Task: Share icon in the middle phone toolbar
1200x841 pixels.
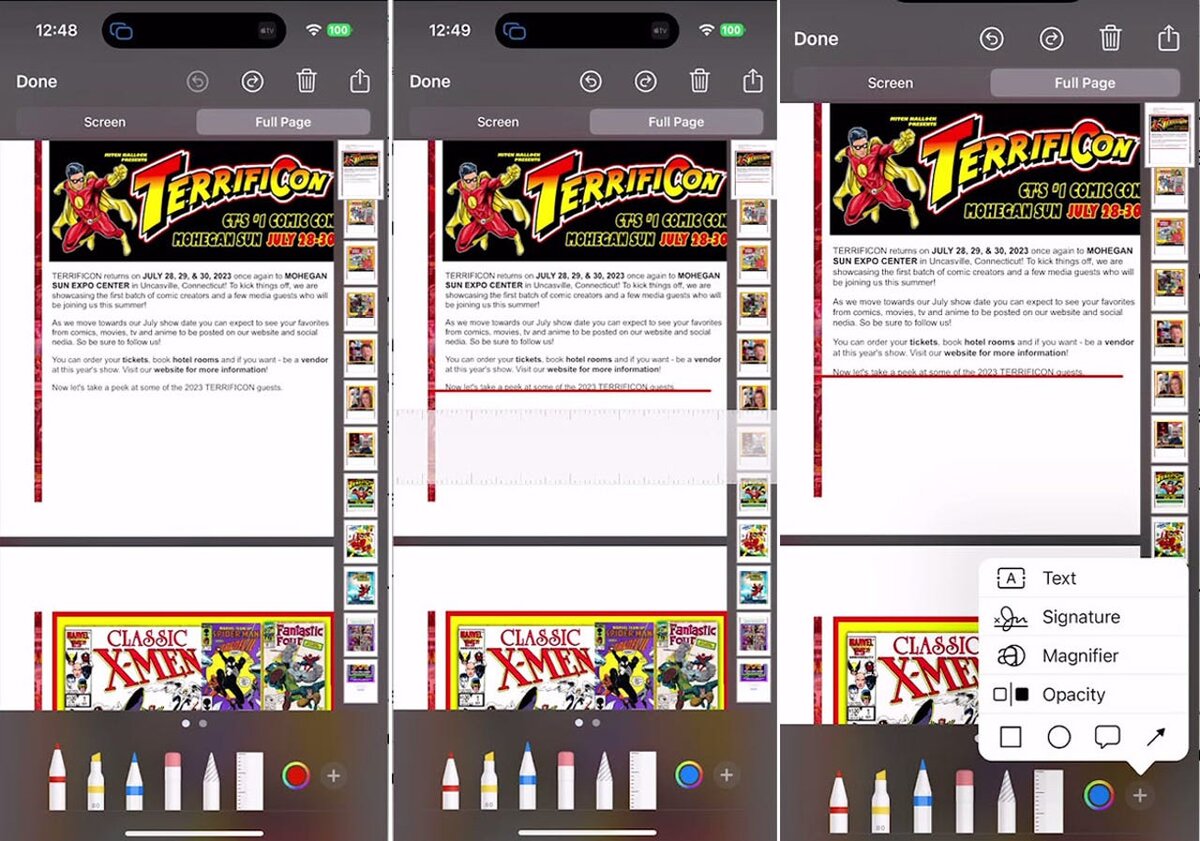Action: [x=753, y=80]
